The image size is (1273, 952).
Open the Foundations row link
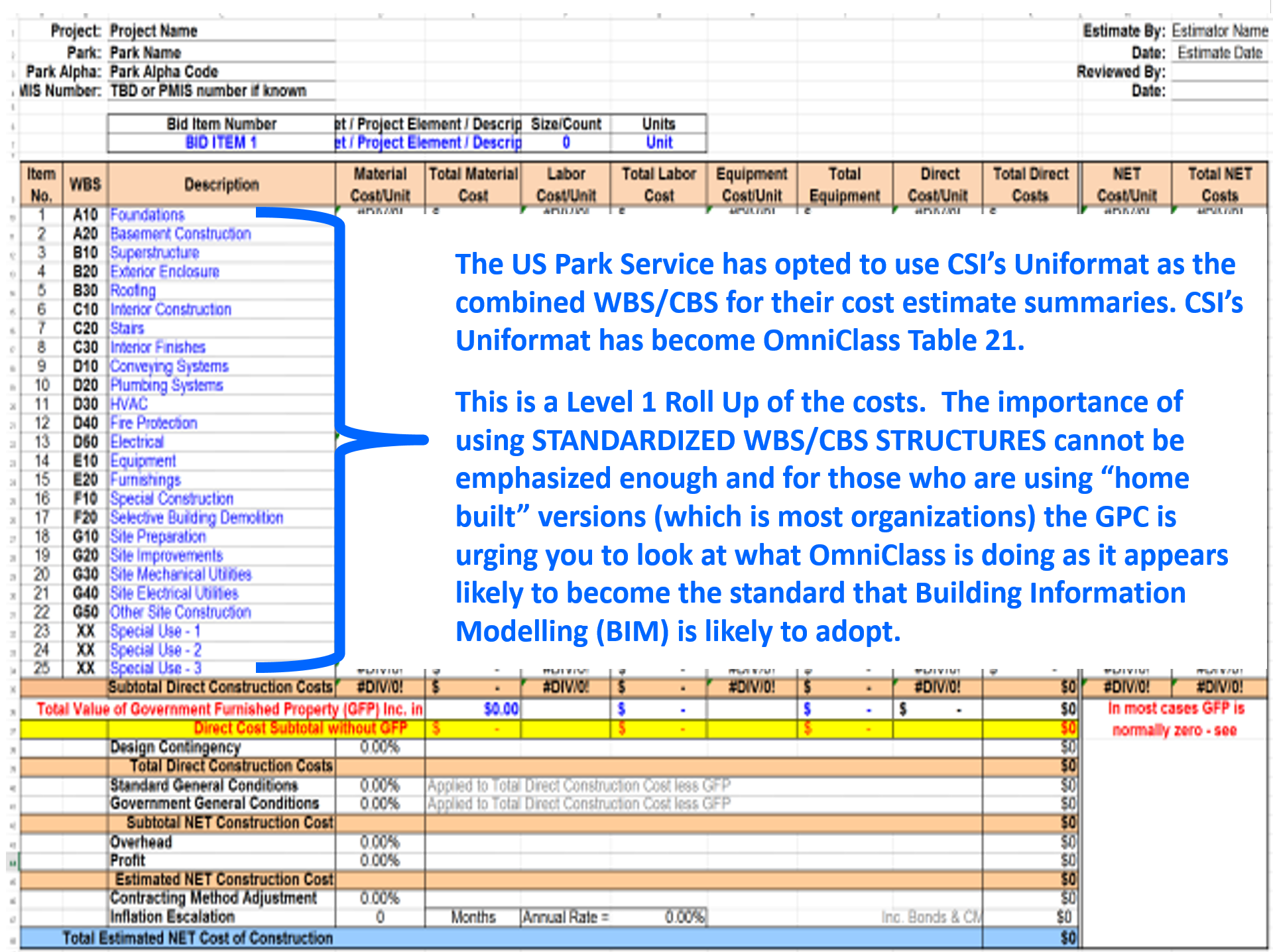(x=147, y=215)
